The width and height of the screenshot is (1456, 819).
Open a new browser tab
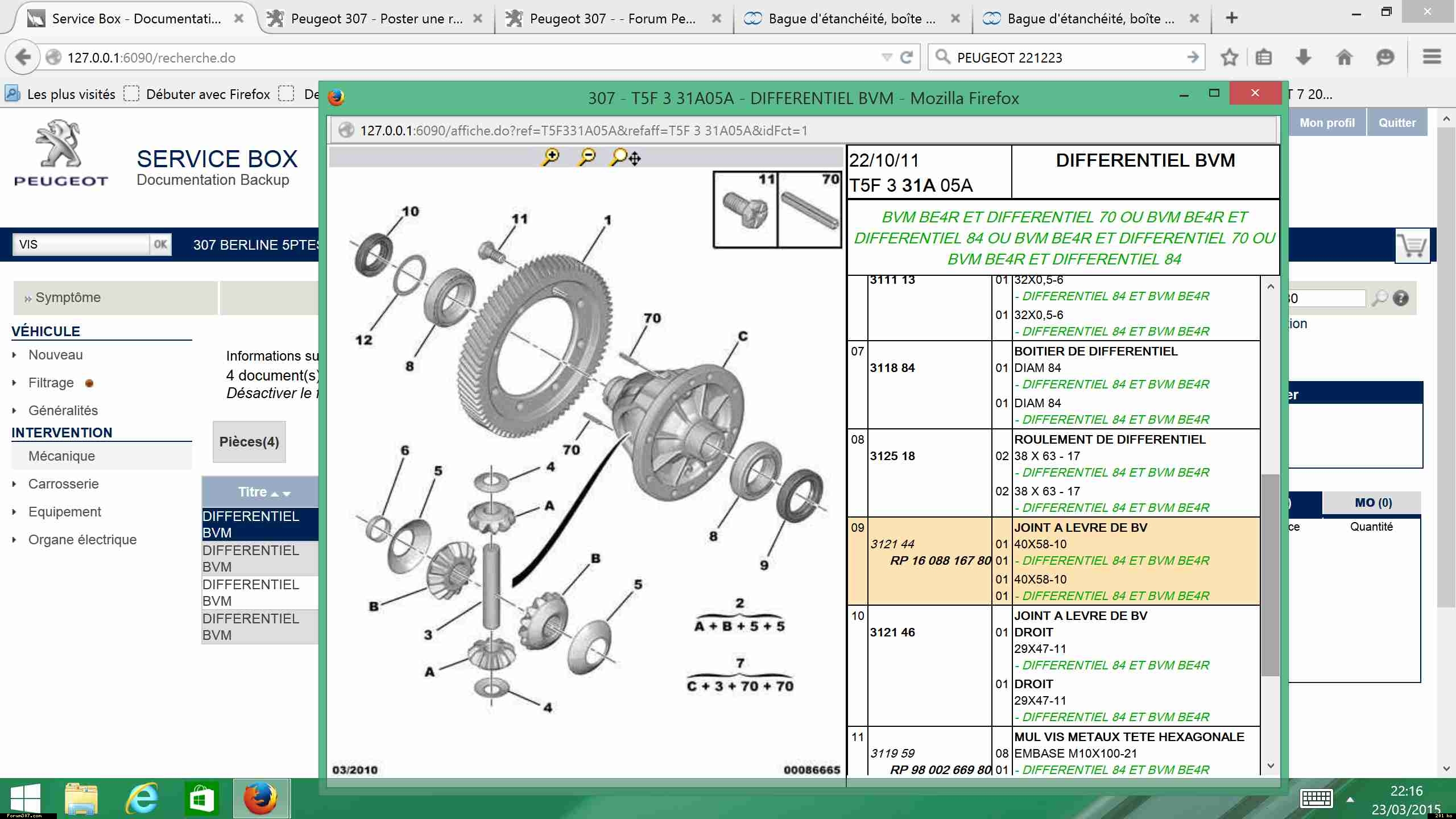pos(1231,18)
